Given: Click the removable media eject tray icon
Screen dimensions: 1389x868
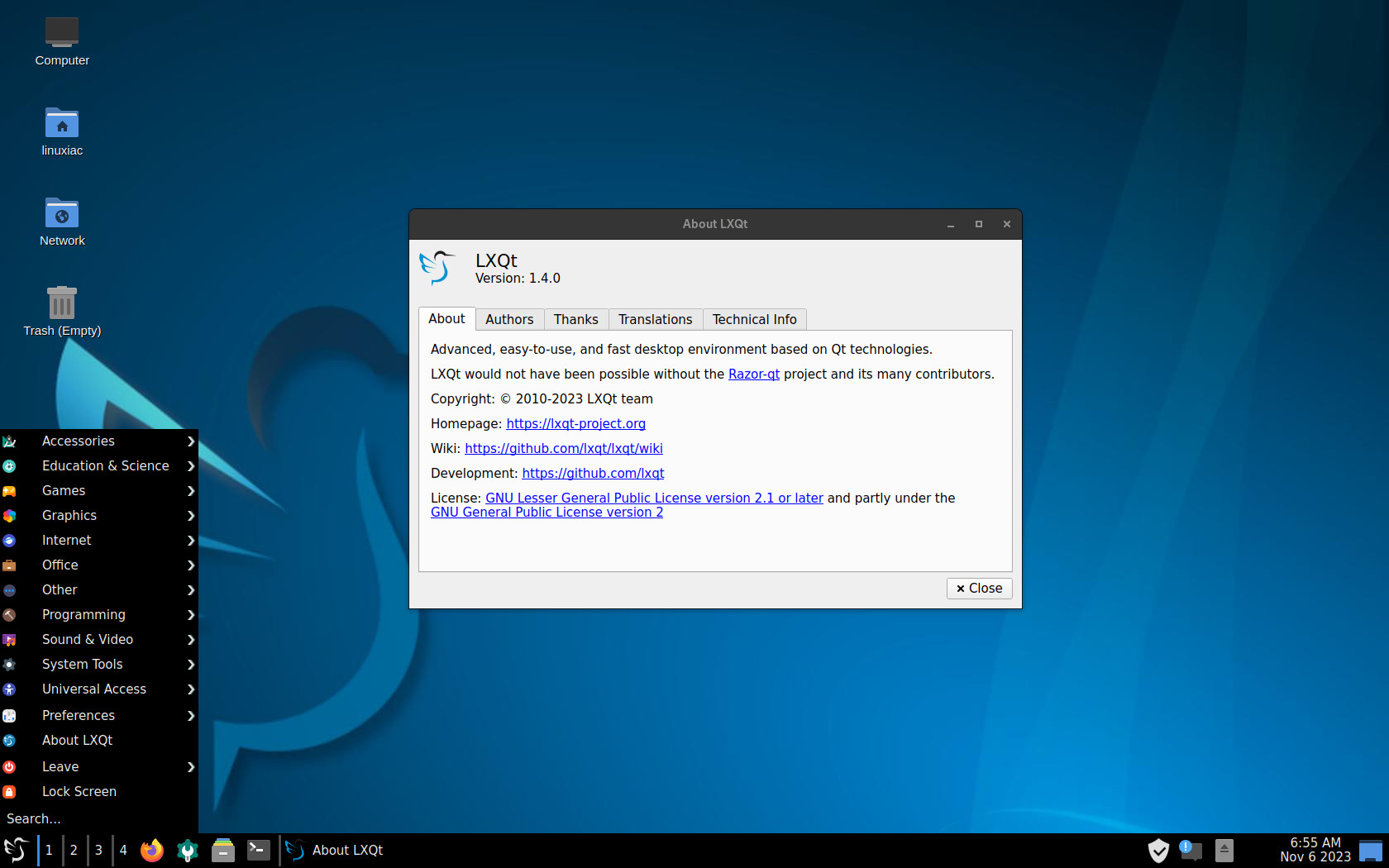Looking at the screenshot, I should (1224, 850).
